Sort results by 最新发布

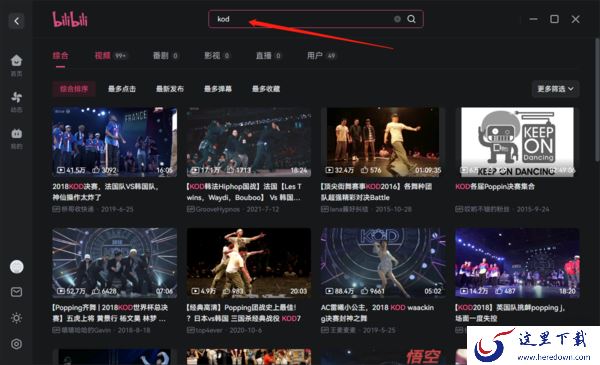pos(170,89)
